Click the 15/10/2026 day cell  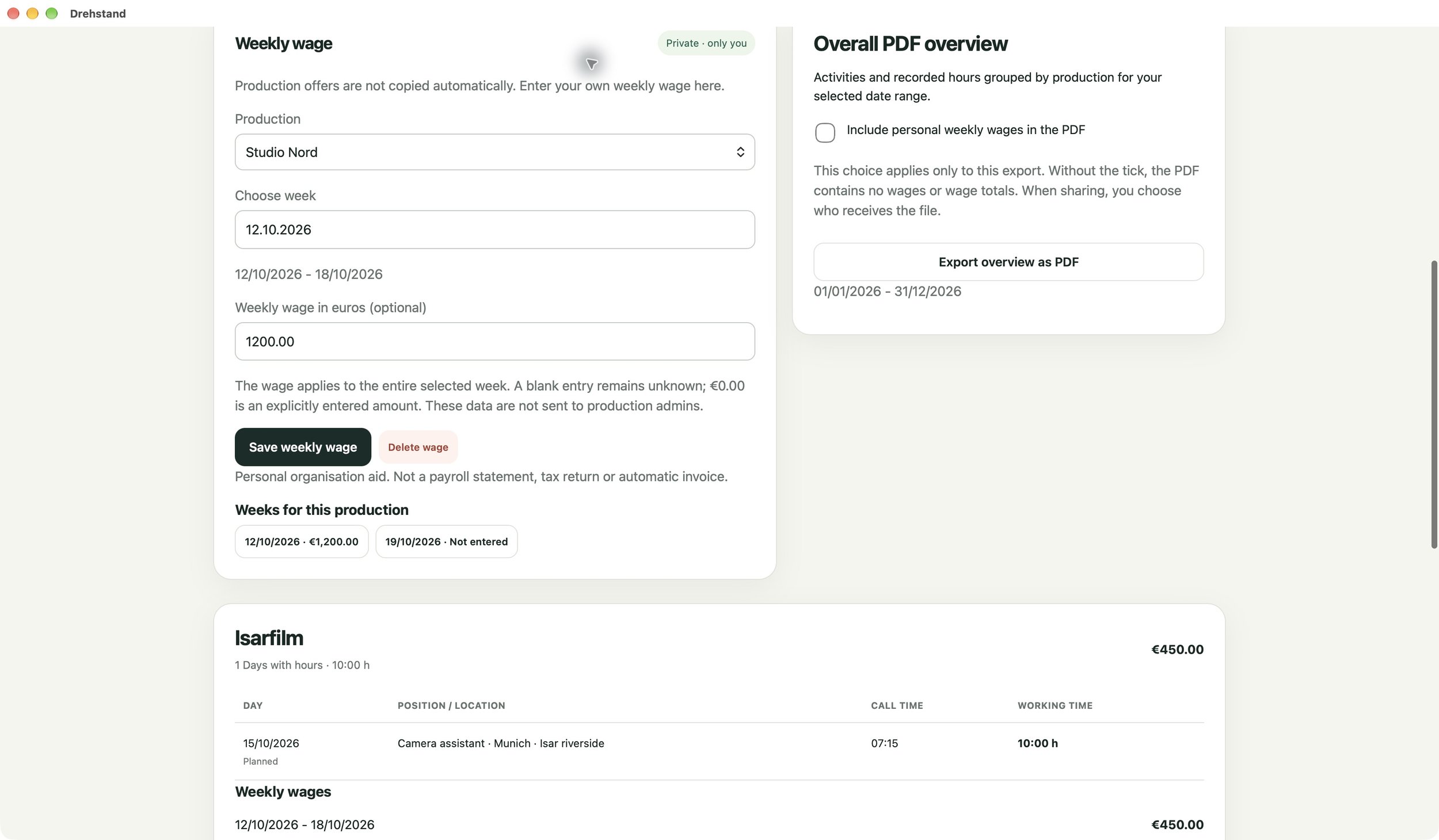(x=271, y=743)
